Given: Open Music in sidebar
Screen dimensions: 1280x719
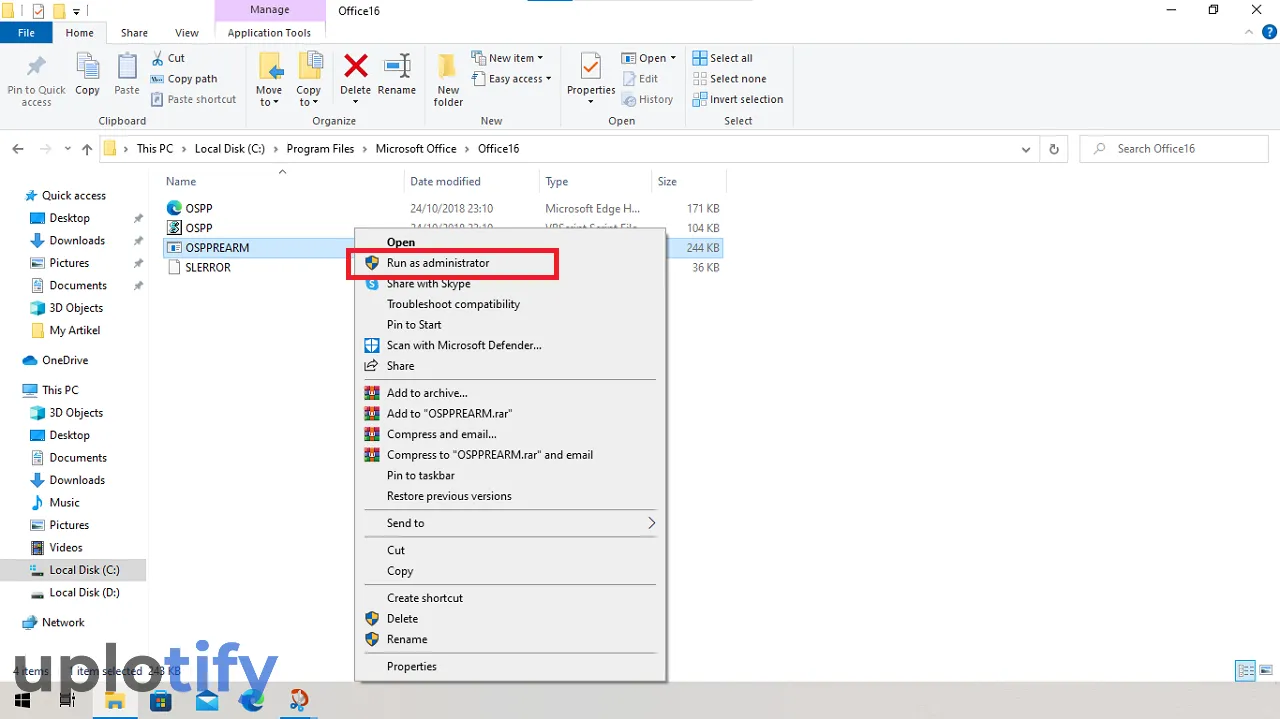Looking at the screenshot, I should pos(65,503).
